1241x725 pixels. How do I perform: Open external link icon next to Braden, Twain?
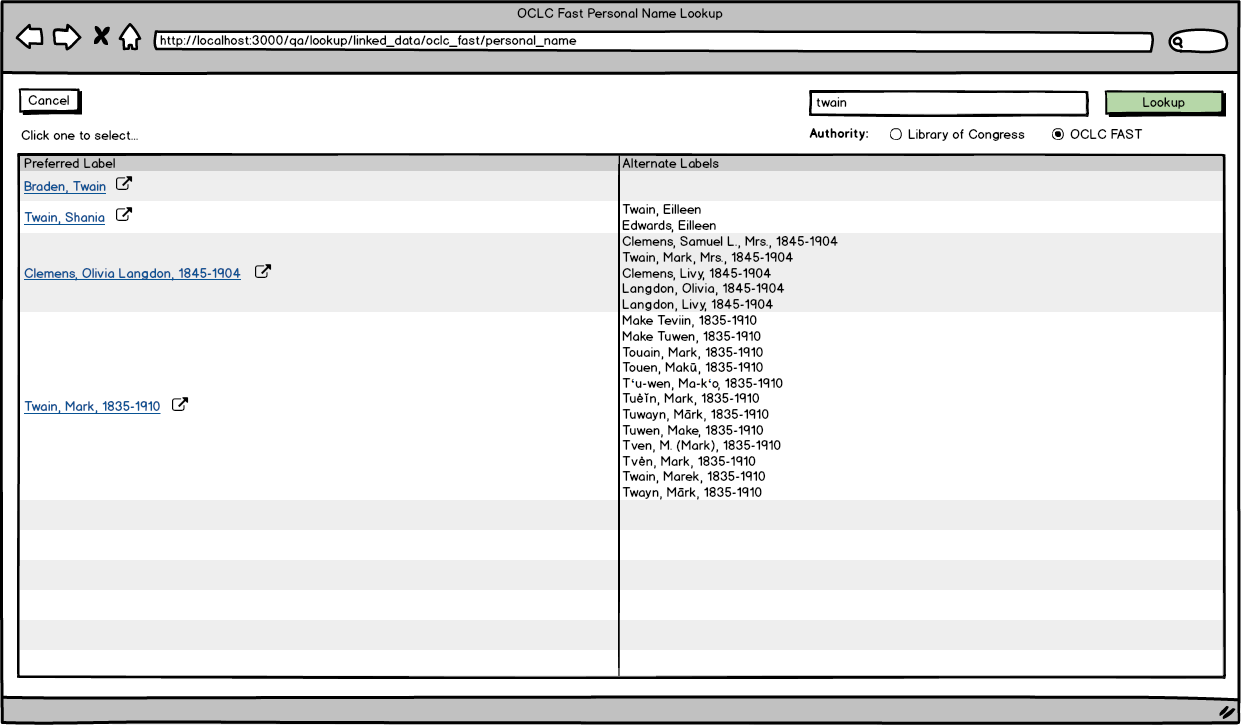124,184
